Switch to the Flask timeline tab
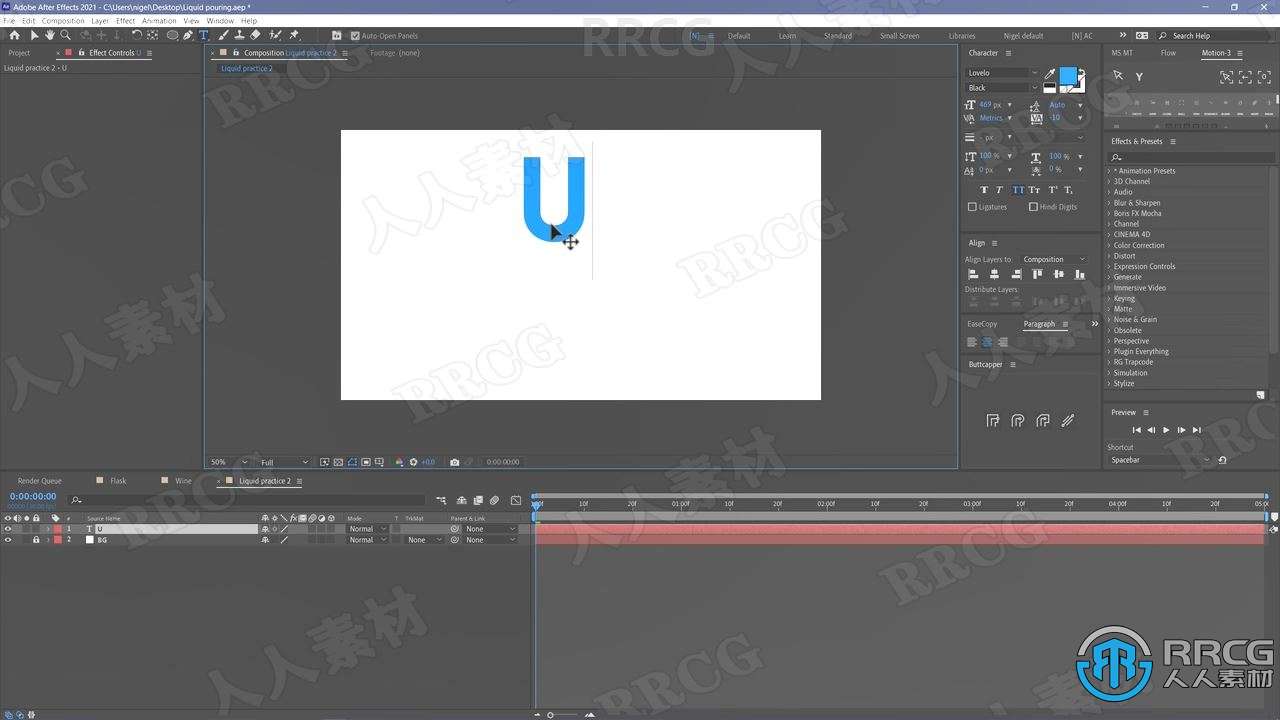The width and height of the screenshot is (1280, 720). coord(118,481)
